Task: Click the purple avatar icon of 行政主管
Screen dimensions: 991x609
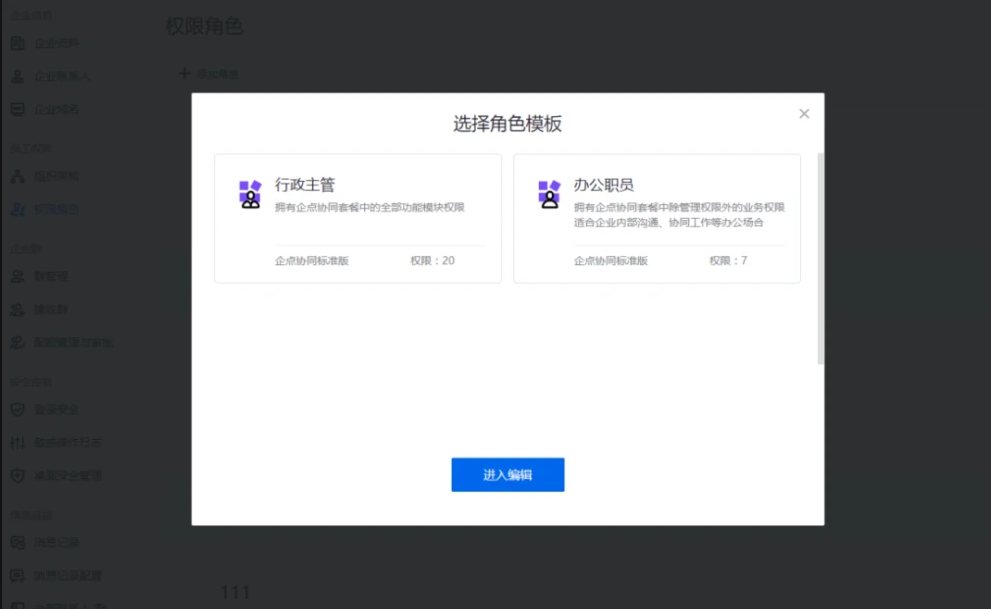Action: point(250,194)
